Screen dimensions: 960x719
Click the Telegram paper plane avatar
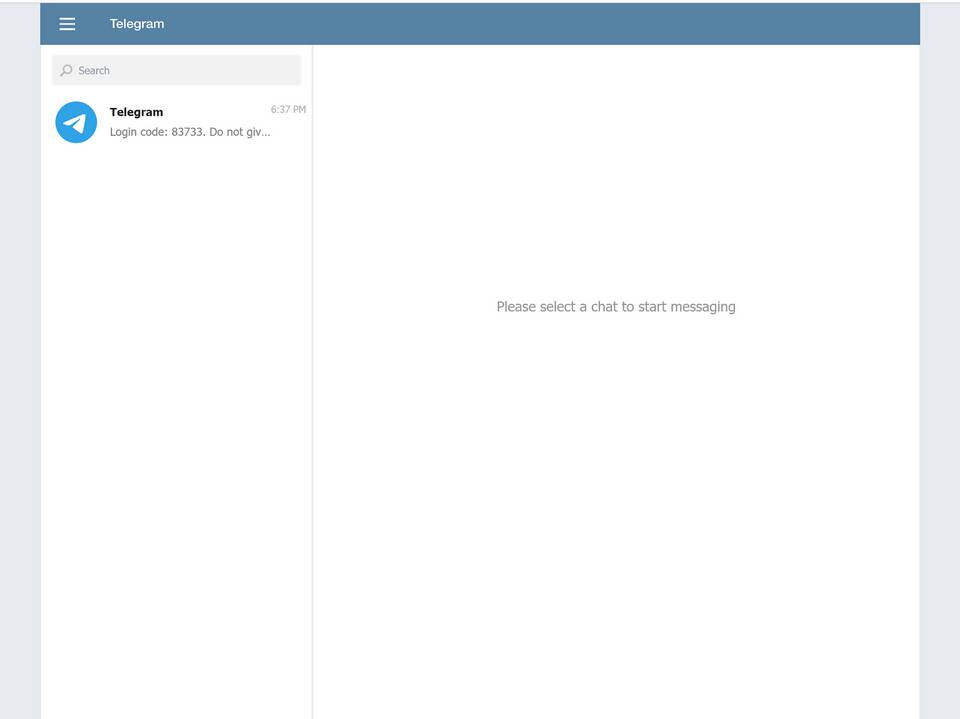pos(76,122)
